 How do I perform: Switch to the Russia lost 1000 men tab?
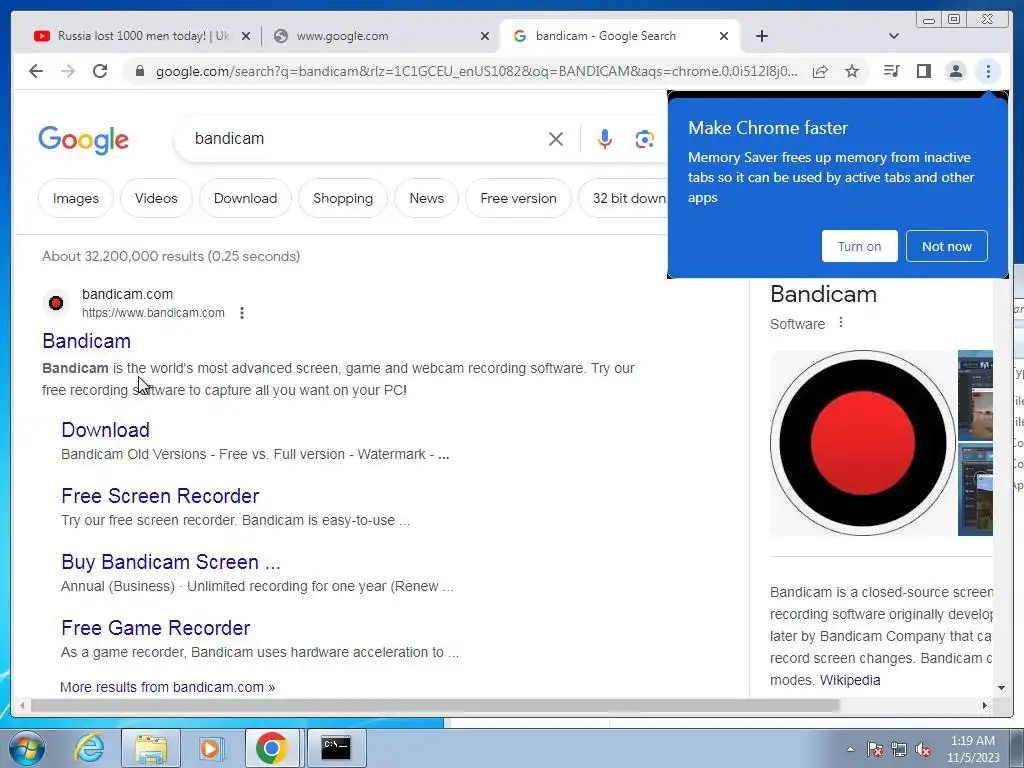click(x=141, y=36)
